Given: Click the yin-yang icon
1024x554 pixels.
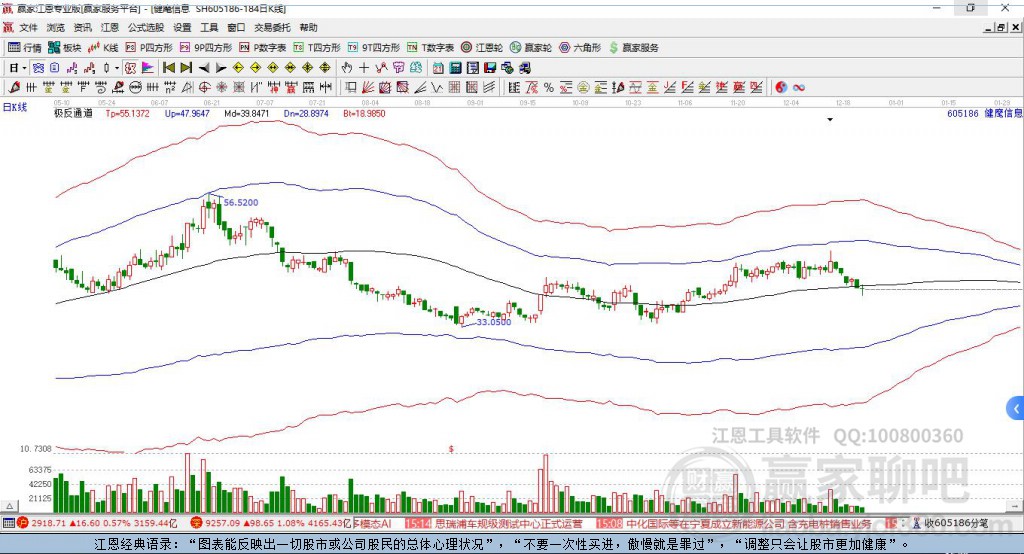Looking at the screenshot, I should 780,87.
